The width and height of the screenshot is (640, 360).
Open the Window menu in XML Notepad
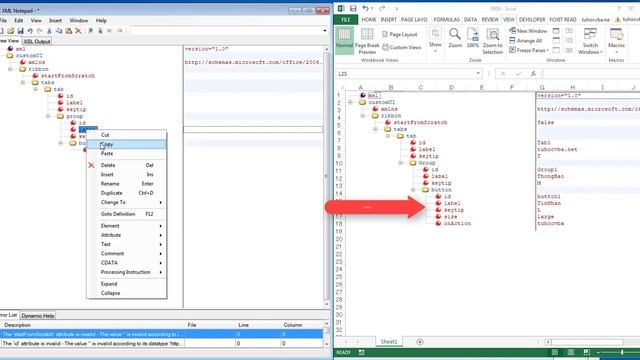point(78,20)
